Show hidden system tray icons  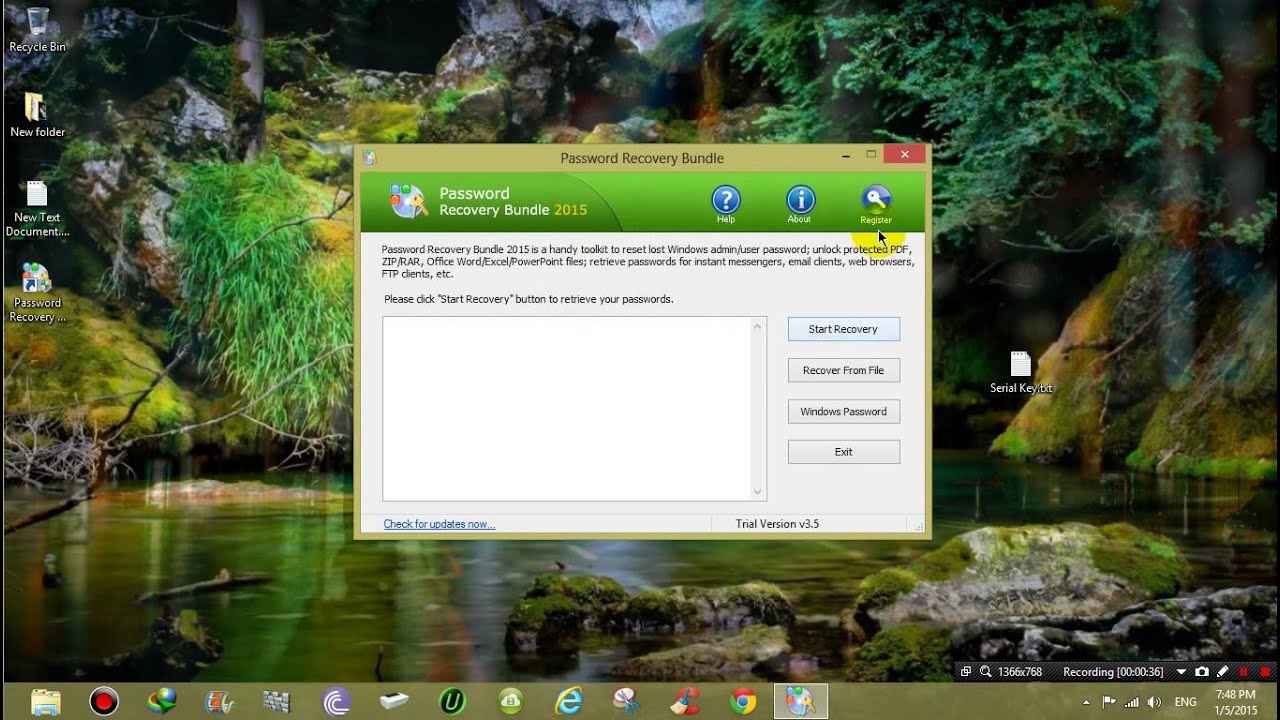pyautogui.click(x=1087, y=702)
